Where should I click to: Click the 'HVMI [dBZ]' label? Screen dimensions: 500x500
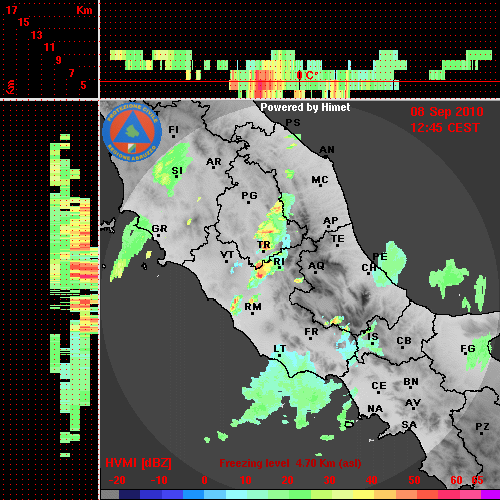[x=138, y=463]
